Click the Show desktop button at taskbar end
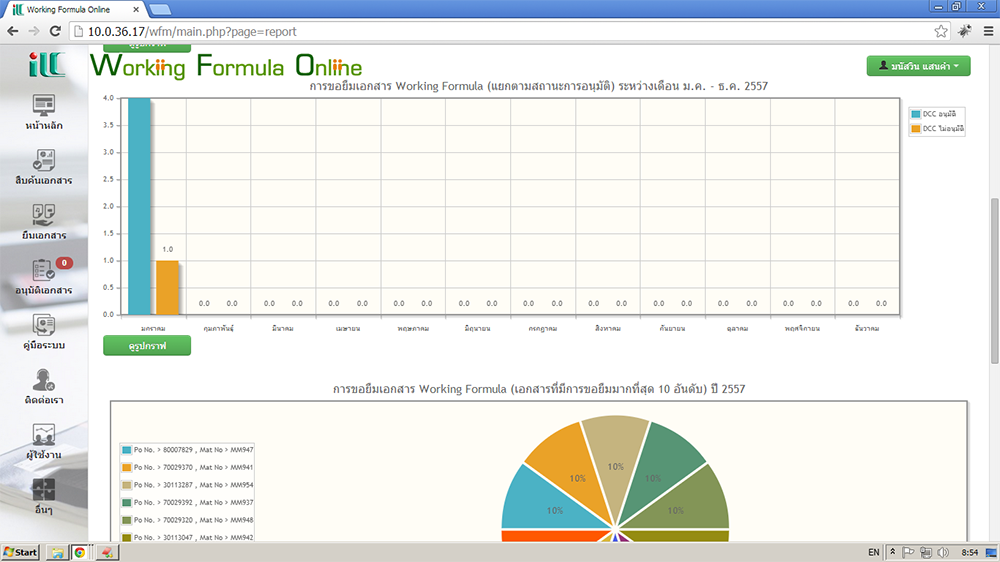Viewport: 1000px width, 562px height. (992, 552)
